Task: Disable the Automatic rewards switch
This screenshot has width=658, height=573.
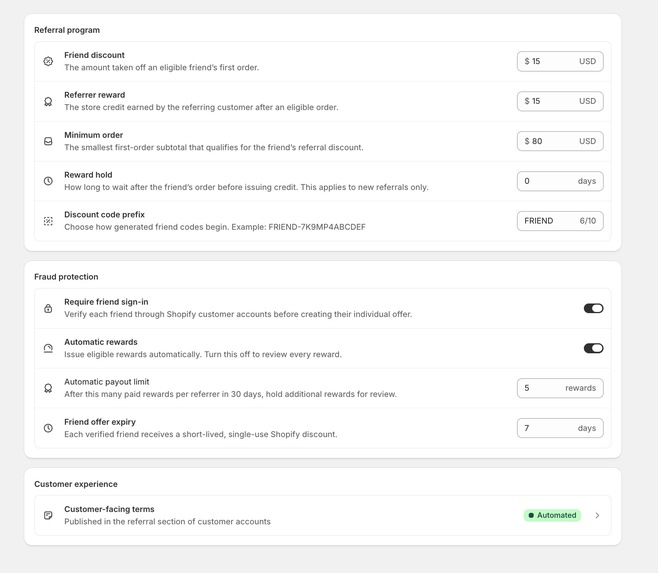Action: tap(593, 348)
